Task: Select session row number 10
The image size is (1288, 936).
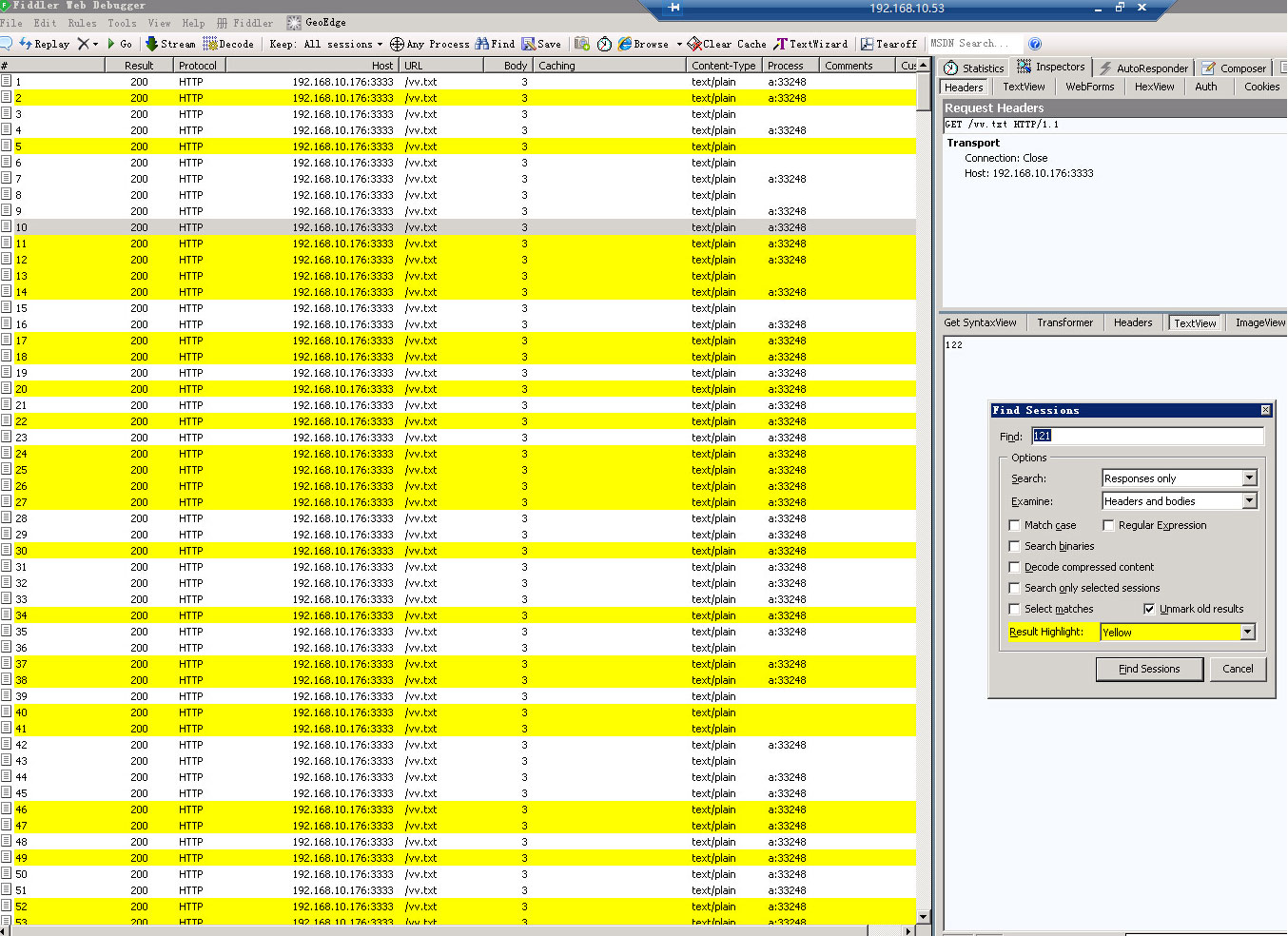Action: click(x=459, y=227)
